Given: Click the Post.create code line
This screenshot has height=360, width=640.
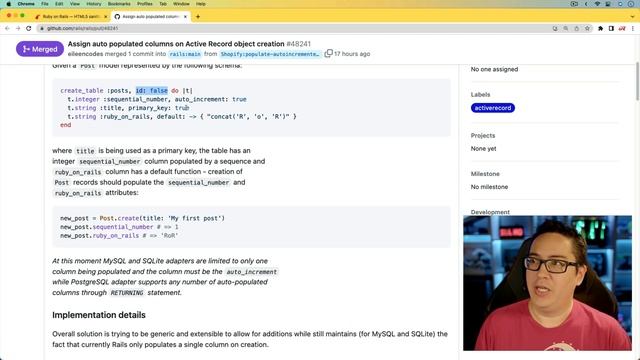Looking at the screenshot, I should (x=142, y=218).
